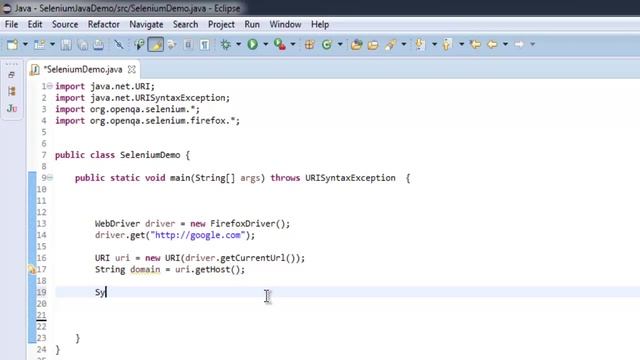Click the Back navigation yellow arrow
This screenshot has width=640, height=360.
tap(492, 44)
